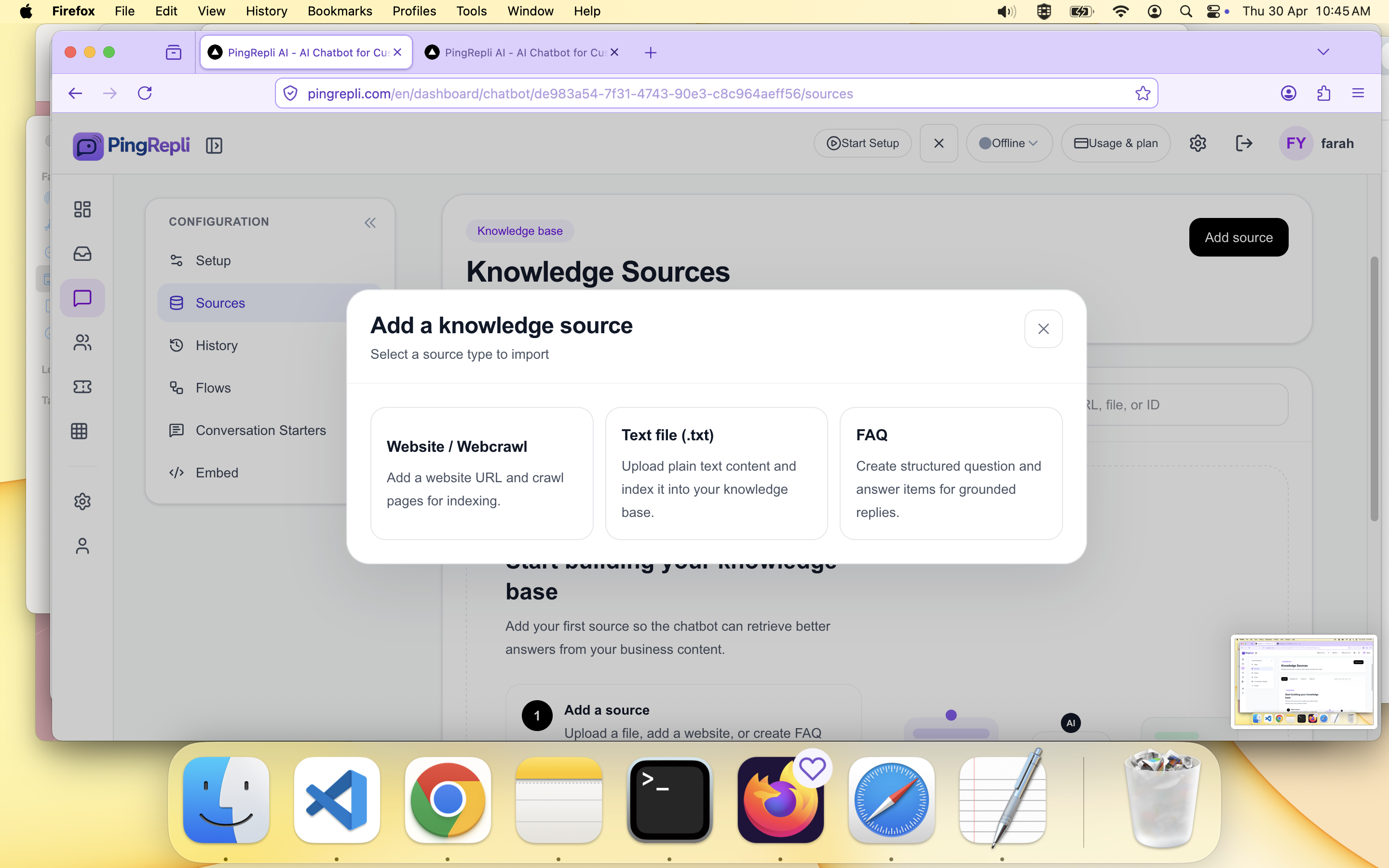The width and height of the screenshot is (1389, 868).
Task: Bookmark this page with the star icon
Action: pyautogui.click(x=1142, y=93)
